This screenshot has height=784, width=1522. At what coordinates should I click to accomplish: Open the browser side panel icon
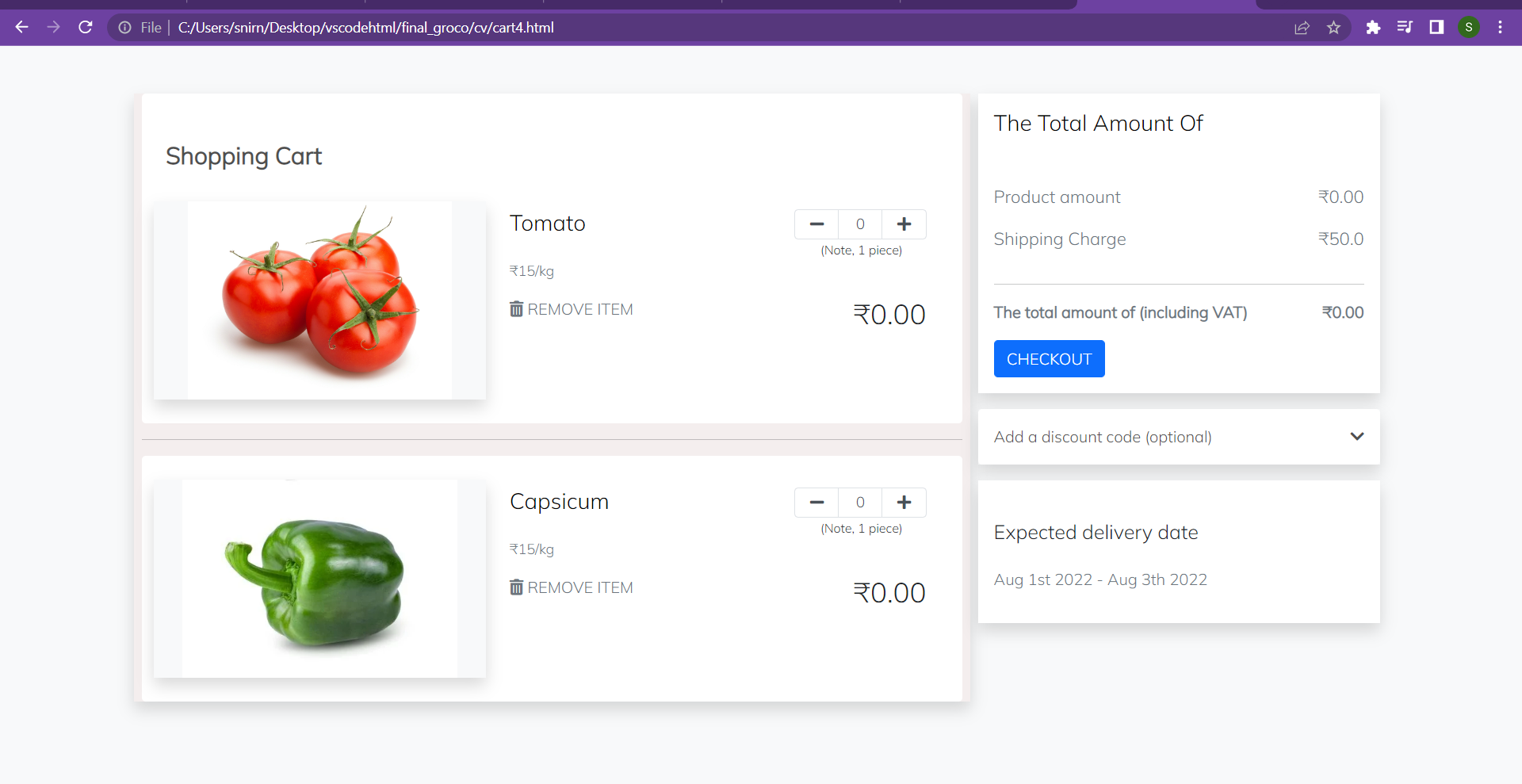(1436, 27)
